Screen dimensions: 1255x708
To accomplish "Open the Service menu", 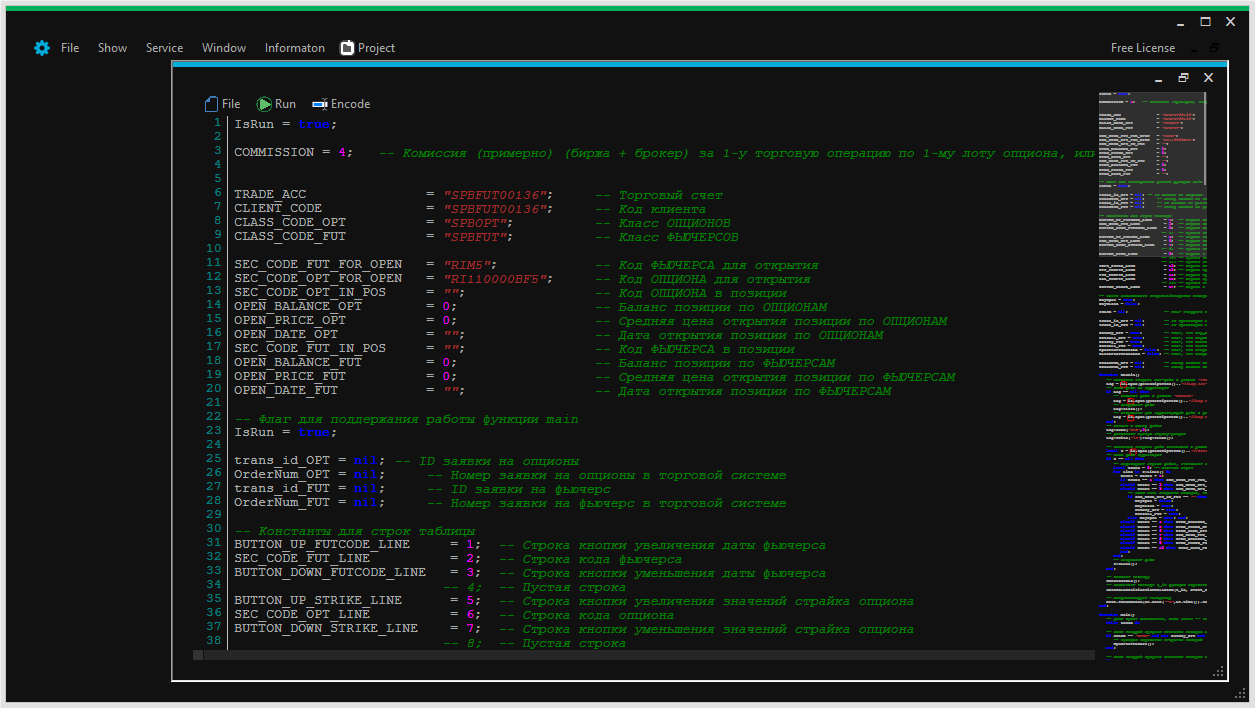I will (164, 48).
